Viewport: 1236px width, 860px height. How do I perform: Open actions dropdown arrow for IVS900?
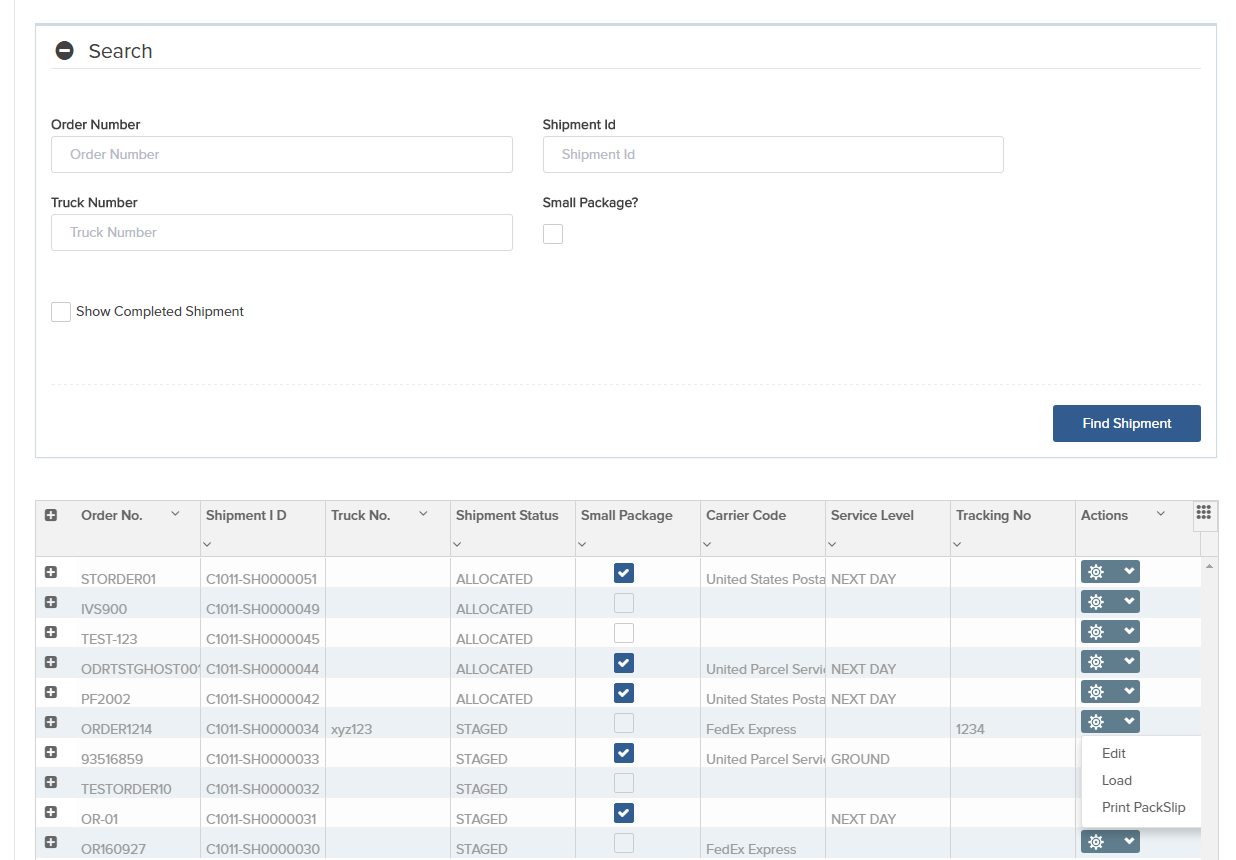coord(1129,602)
